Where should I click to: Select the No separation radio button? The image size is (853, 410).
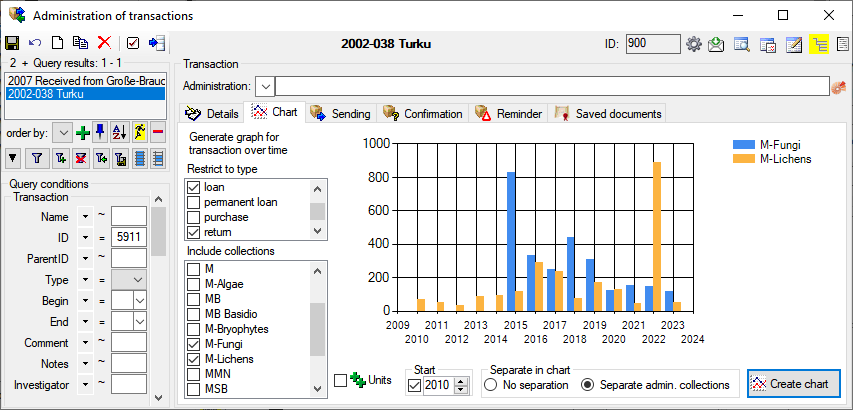[x=490, y=385]
